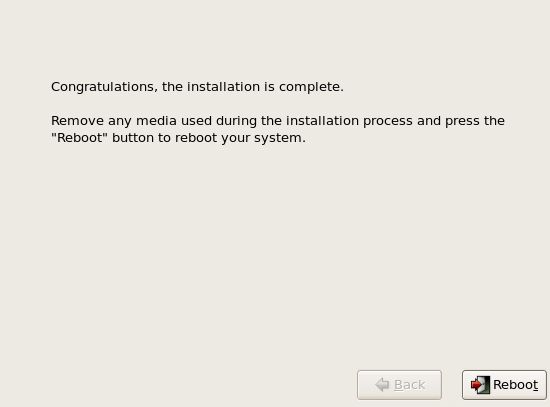Click the quoted "Reboot" word in the instructions
This screenshot has width=550, height=407.
click(79, 138)
